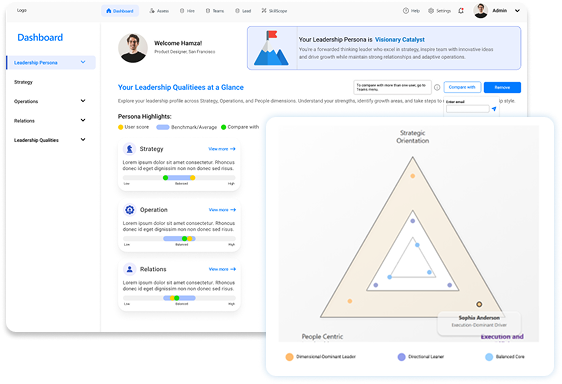This screenshot has height=384, width=562.
Task: Focus the Enter email input field
Action: (x=467, y=109)
